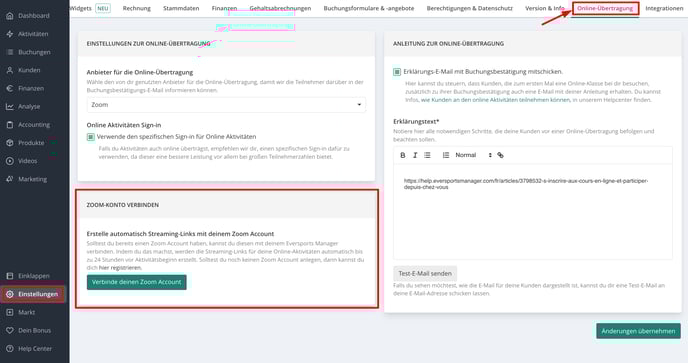Apply italic formatting in Erklärungstext editor
688x363 pixels.
click(415, 155)
